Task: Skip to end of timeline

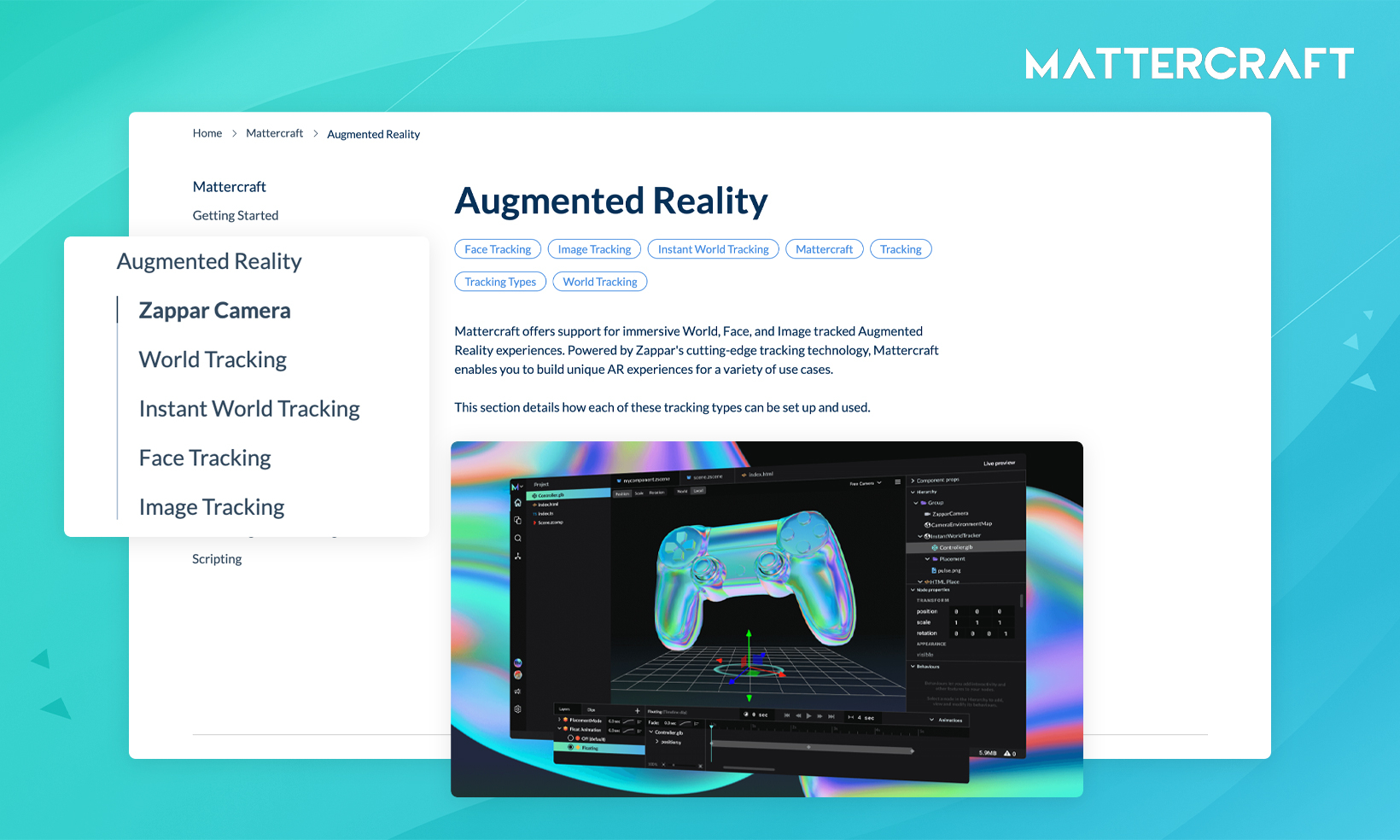Action: [x=831, y=716]
